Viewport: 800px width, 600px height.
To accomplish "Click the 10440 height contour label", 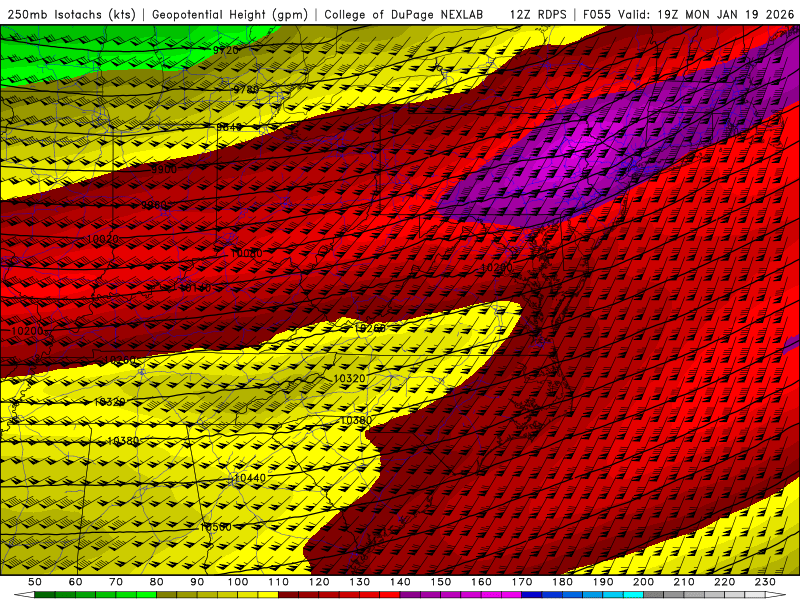I will tap(250, 478).
